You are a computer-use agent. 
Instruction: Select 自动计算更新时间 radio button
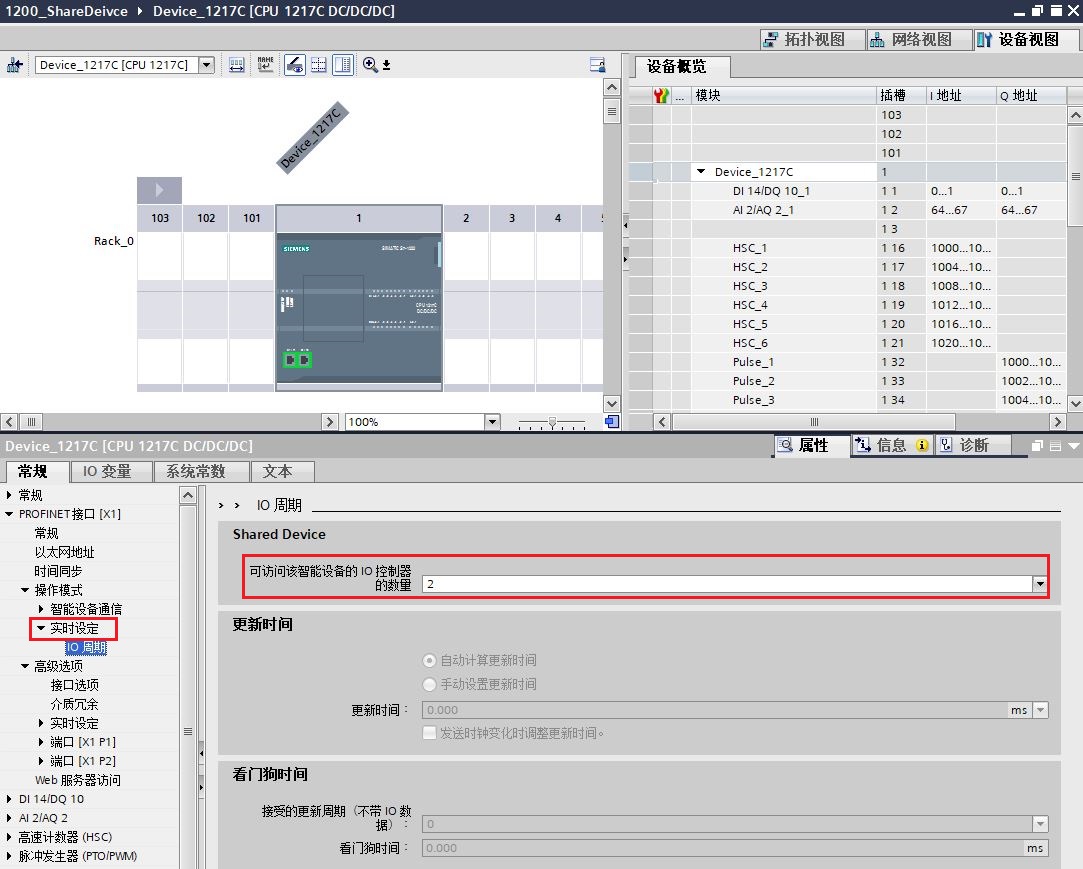429,660
